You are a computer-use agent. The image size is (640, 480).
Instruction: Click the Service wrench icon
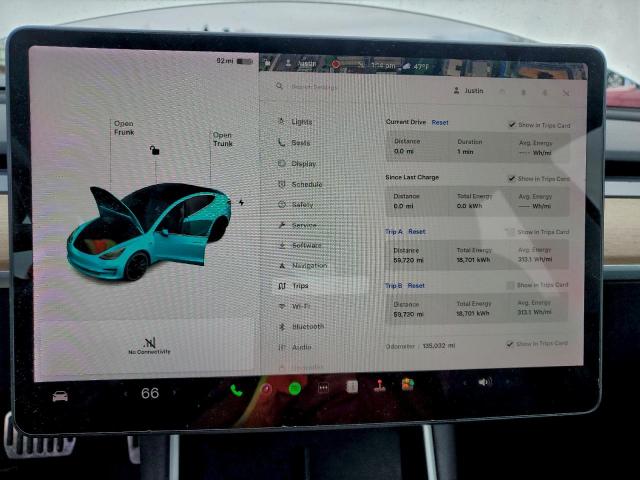click(x=282, y=225)
